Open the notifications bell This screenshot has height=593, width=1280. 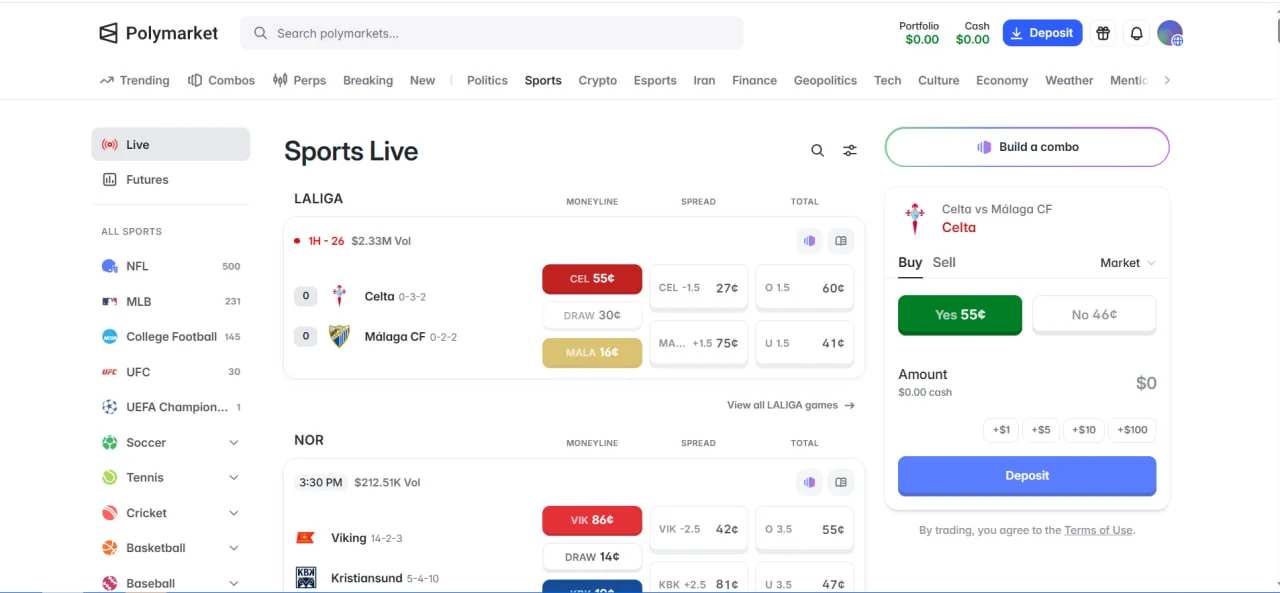1136,33
